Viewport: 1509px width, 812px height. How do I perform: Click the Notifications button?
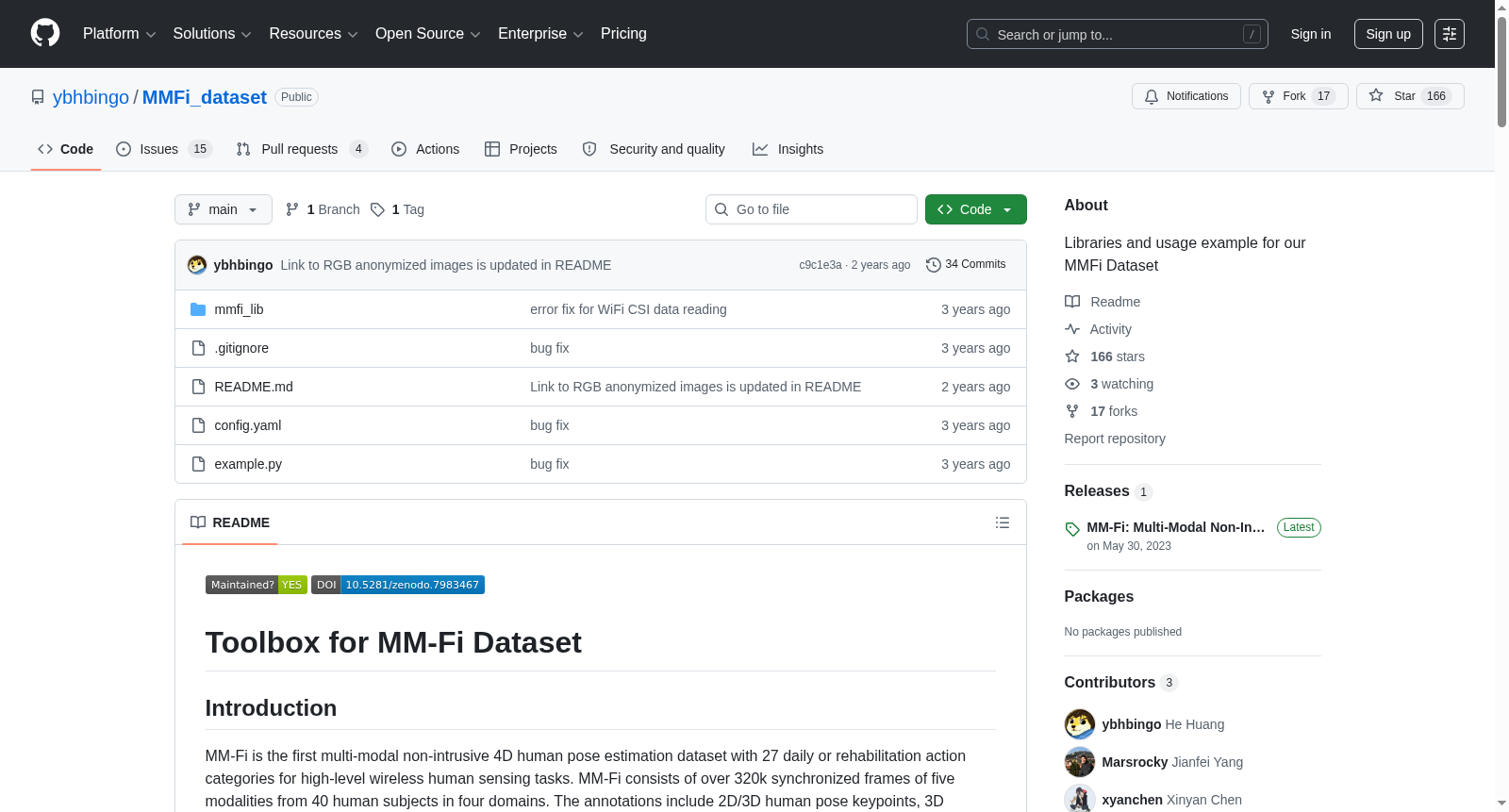[1186, 96]
